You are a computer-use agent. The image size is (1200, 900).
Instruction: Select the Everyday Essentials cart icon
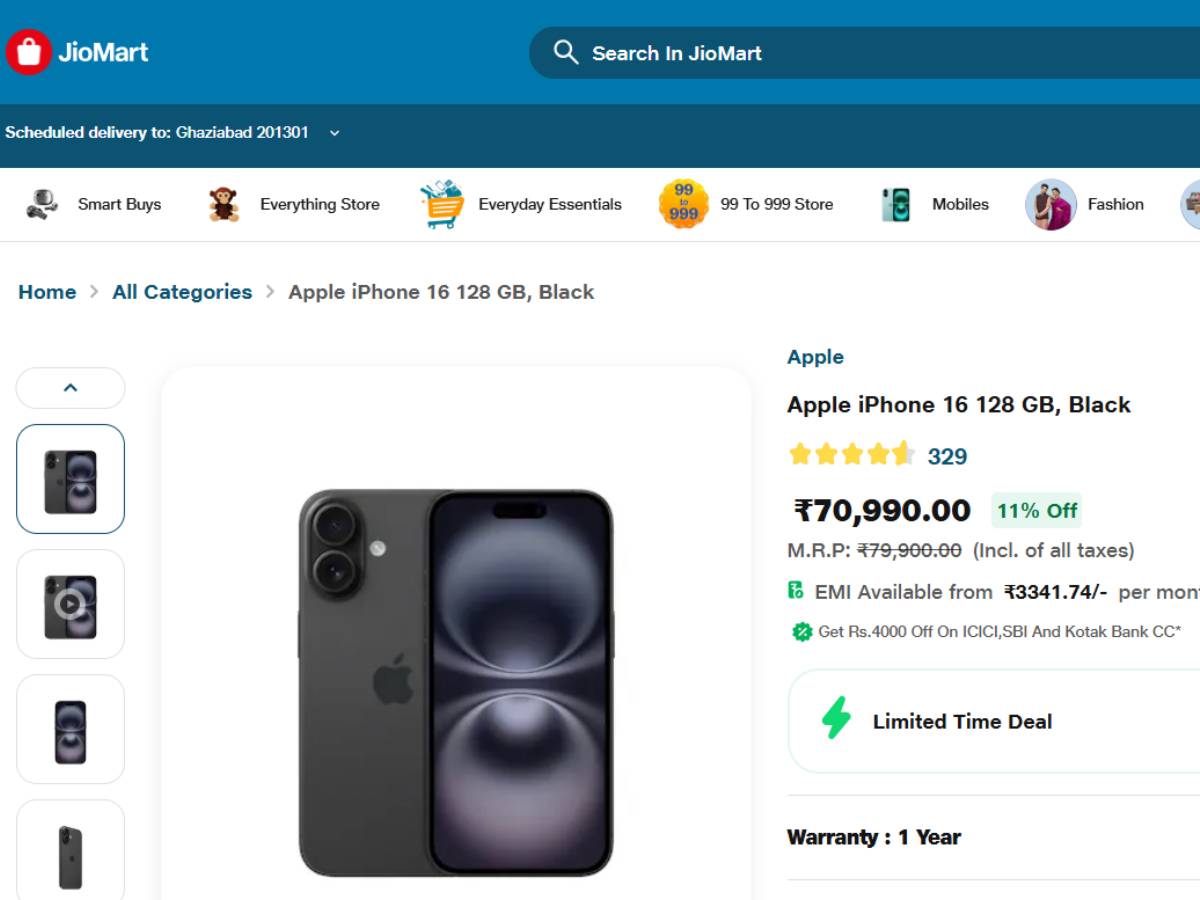tap(442, 204)
